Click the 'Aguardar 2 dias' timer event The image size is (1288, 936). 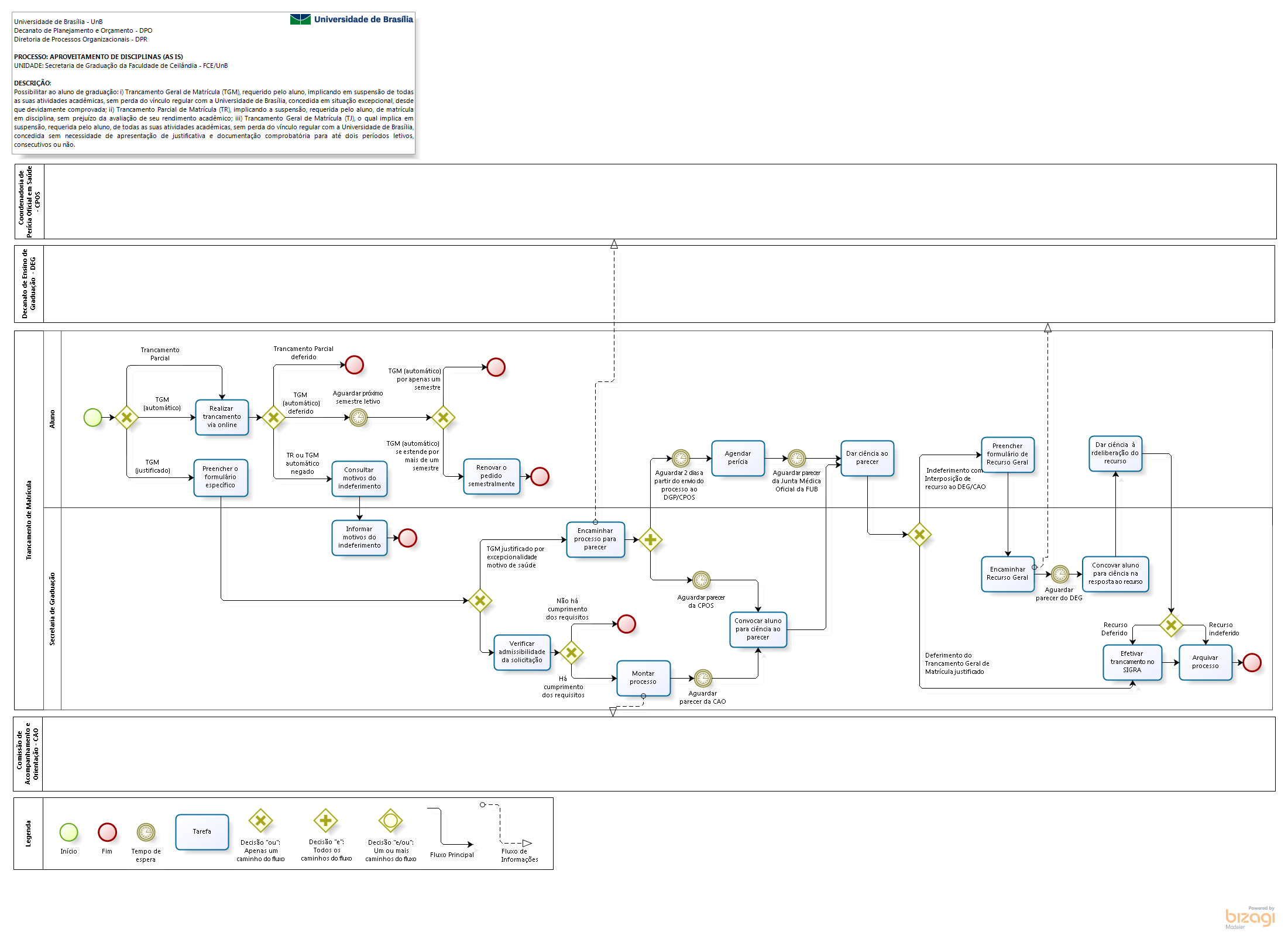pyautogui.click(x=681, y=458)
